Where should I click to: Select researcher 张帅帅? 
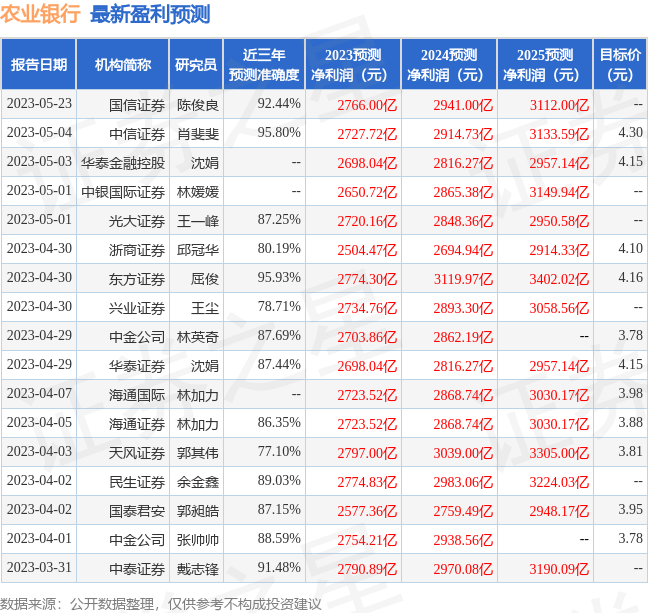pyautogui.click(x=198, y=540)
